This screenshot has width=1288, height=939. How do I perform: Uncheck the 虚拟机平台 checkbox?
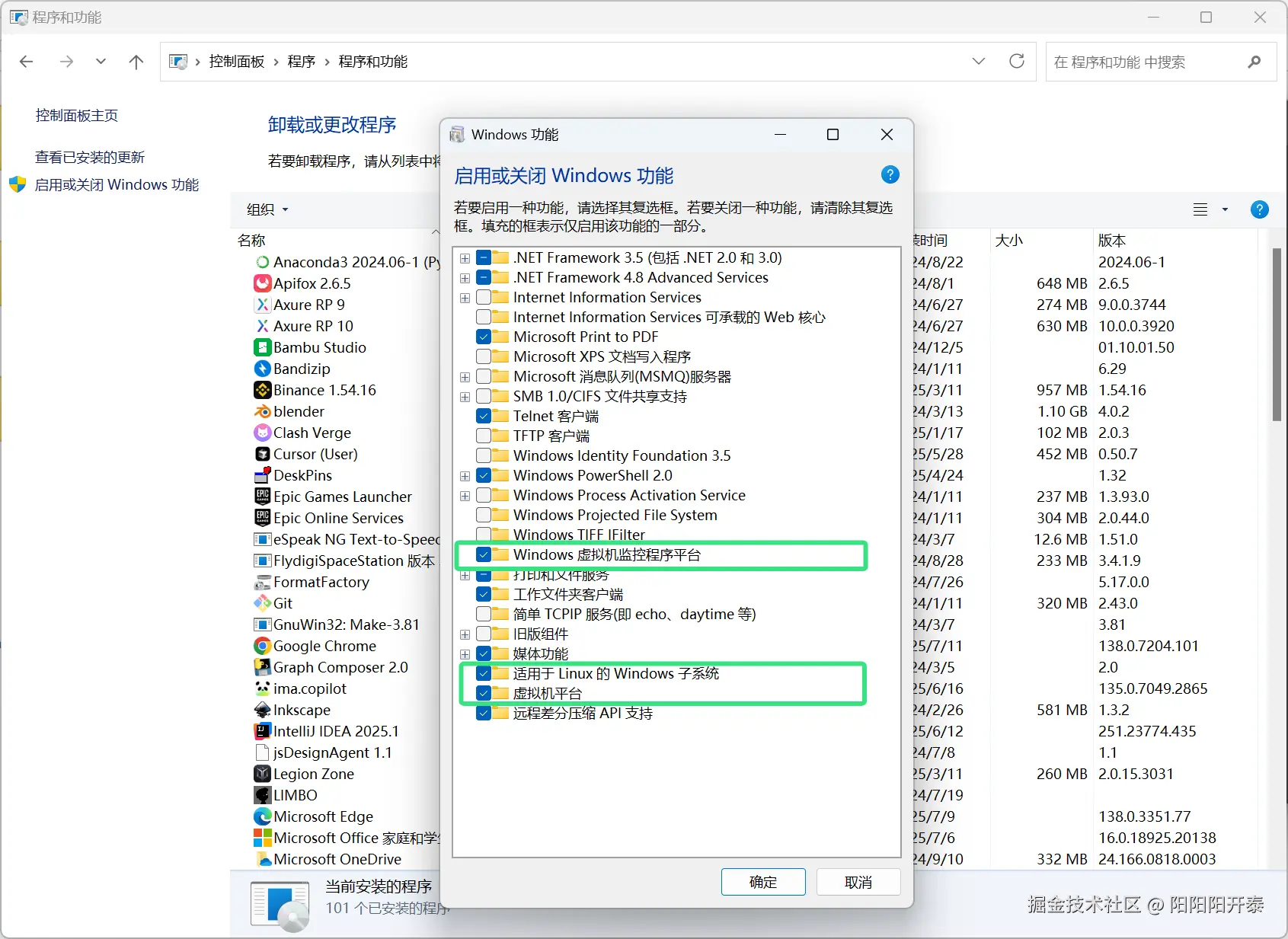(484, 693)
